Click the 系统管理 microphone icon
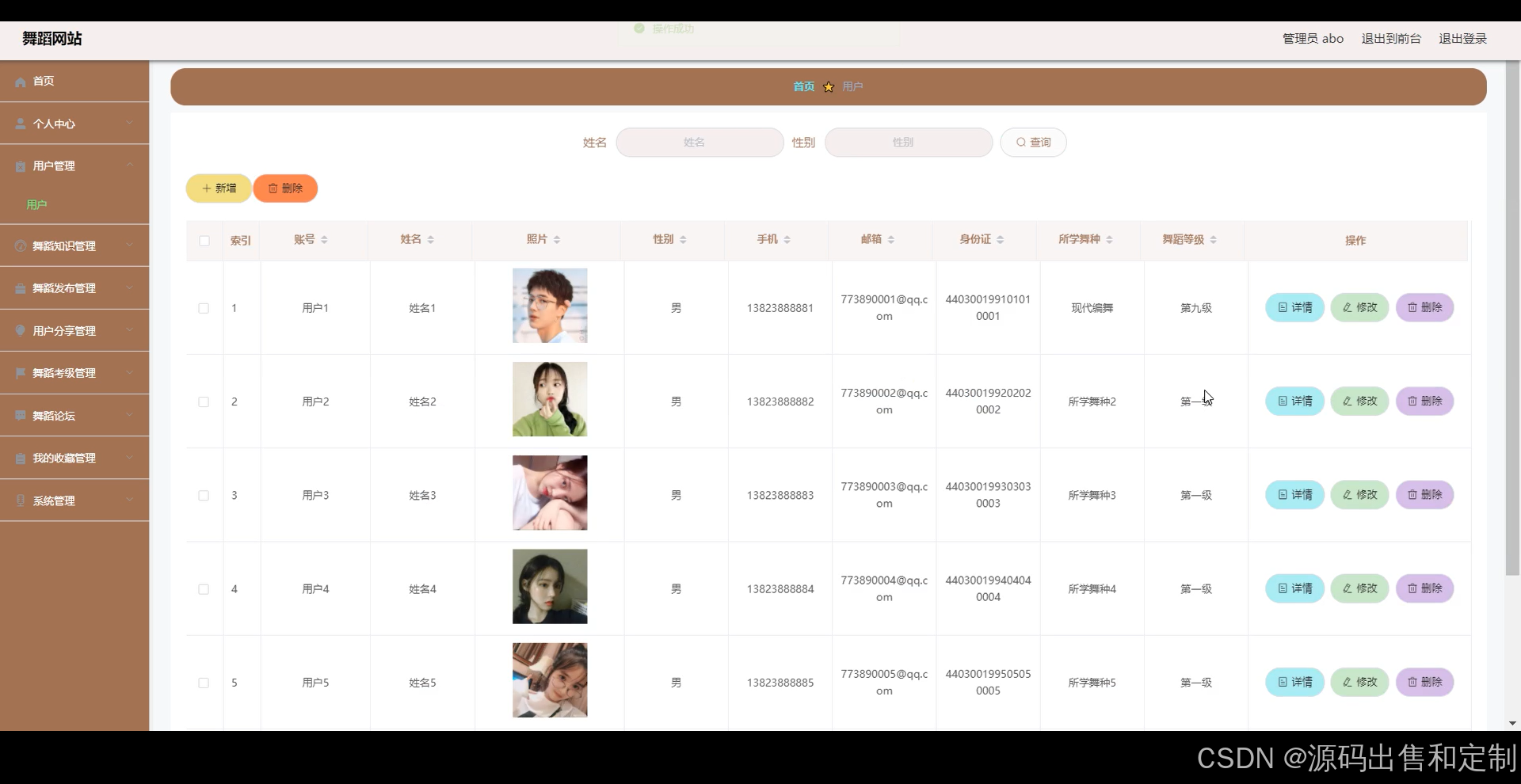This screenshot has height=784, width=1521. click(x=19, y=500)
